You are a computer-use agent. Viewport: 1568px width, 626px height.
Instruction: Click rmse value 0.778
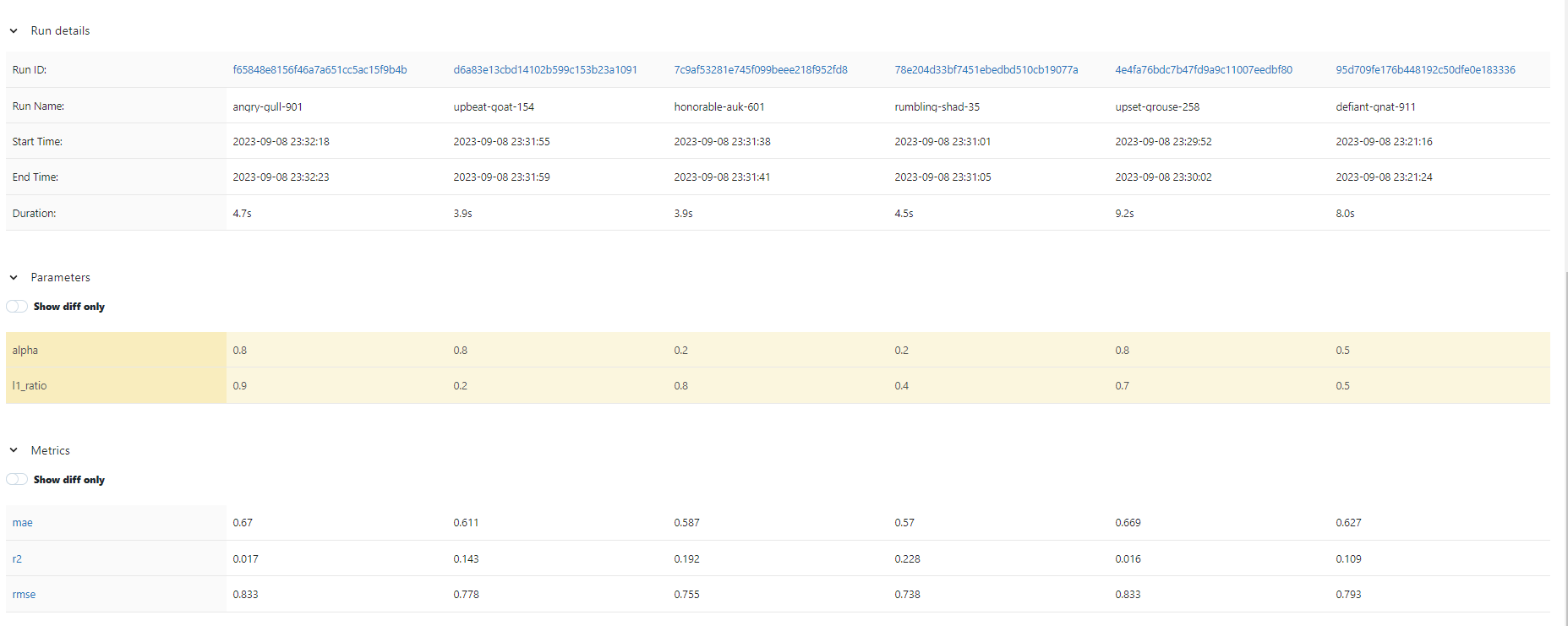click(x=466, y=595)
